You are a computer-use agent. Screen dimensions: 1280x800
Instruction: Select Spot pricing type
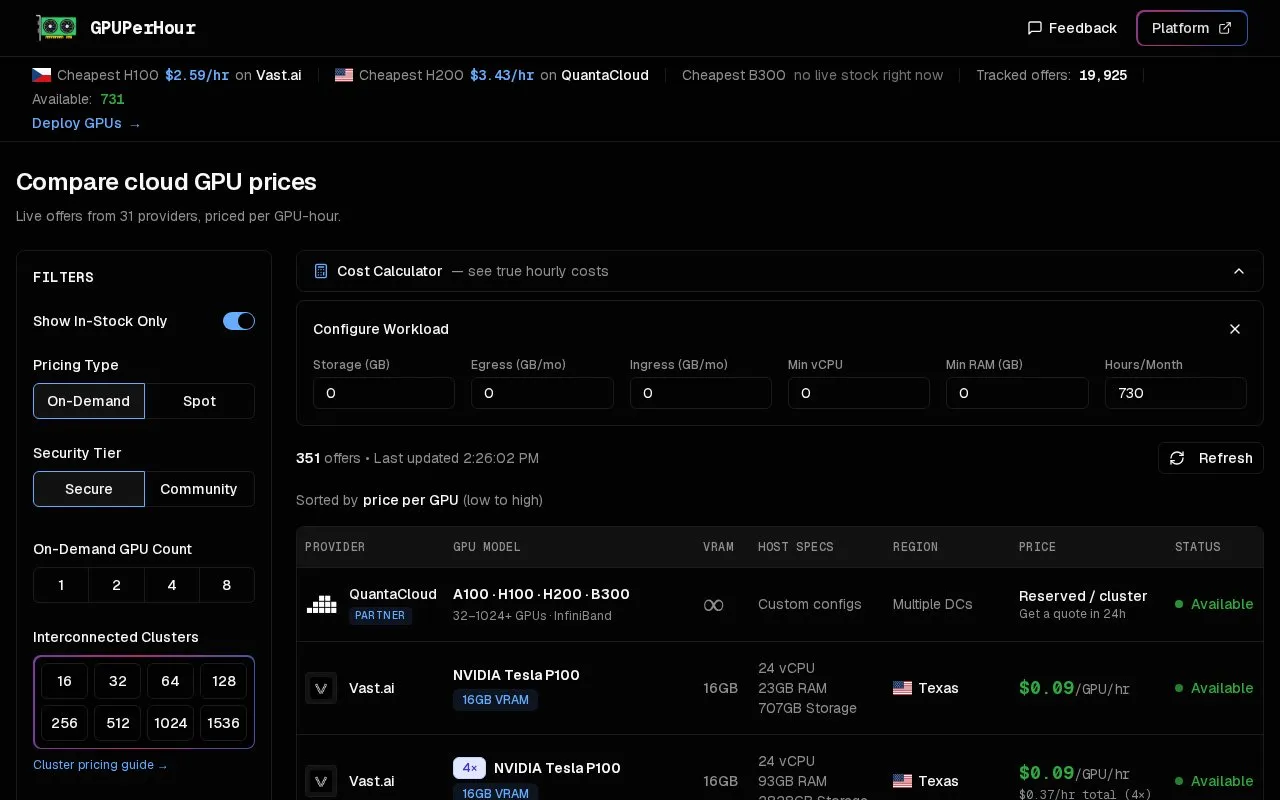click(x=199, y=401)
